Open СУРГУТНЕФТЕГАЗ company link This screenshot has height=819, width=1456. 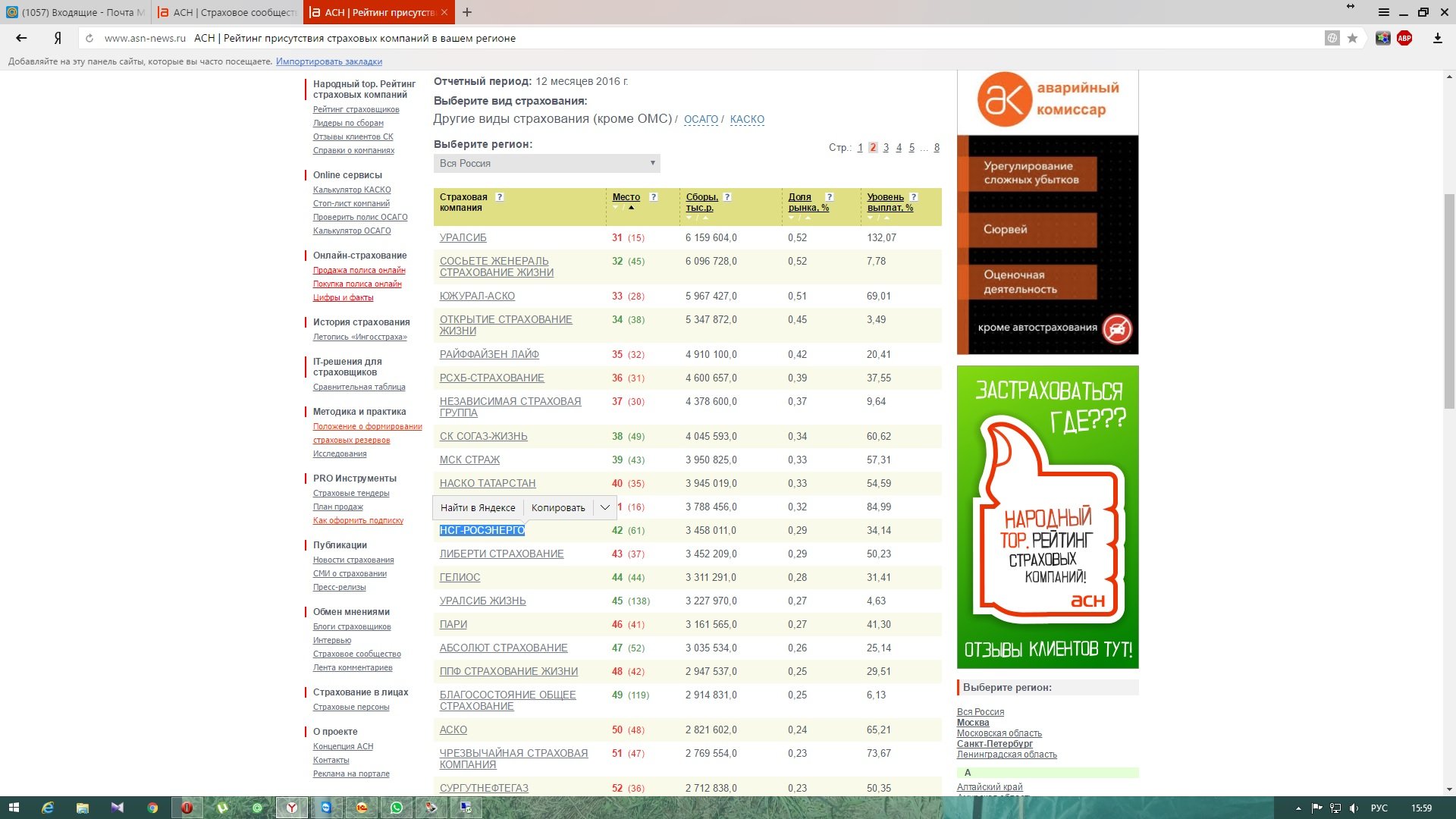pos(484,789)
